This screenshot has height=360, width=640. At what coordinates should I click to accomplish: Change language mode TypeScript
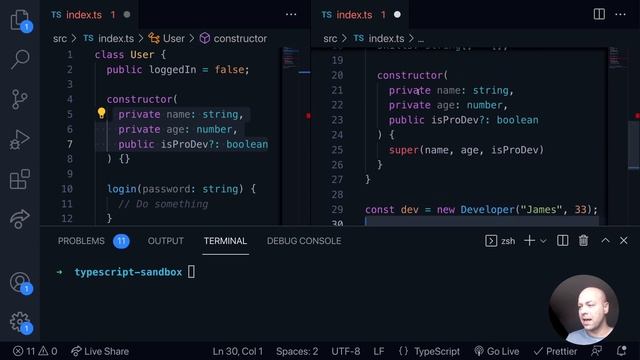(x=437, y=351)
